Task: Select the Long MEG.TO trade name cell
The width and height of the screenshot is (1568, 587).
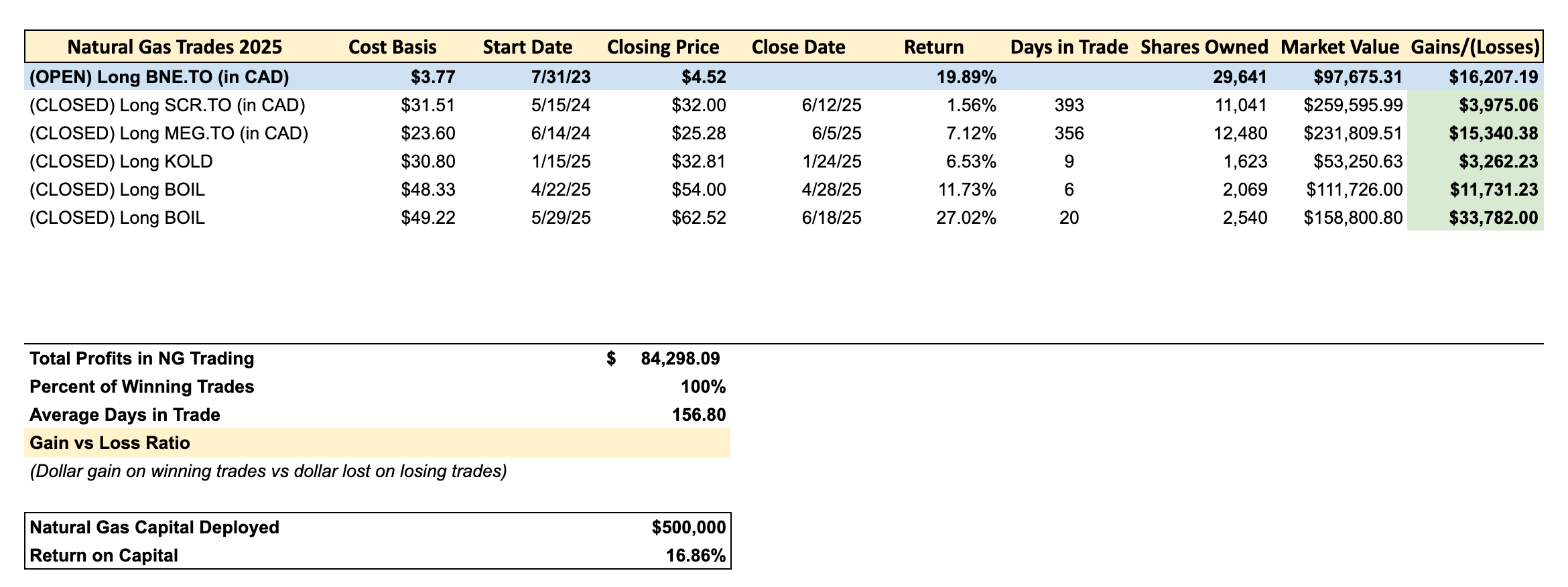Action: tap(169, 133)
